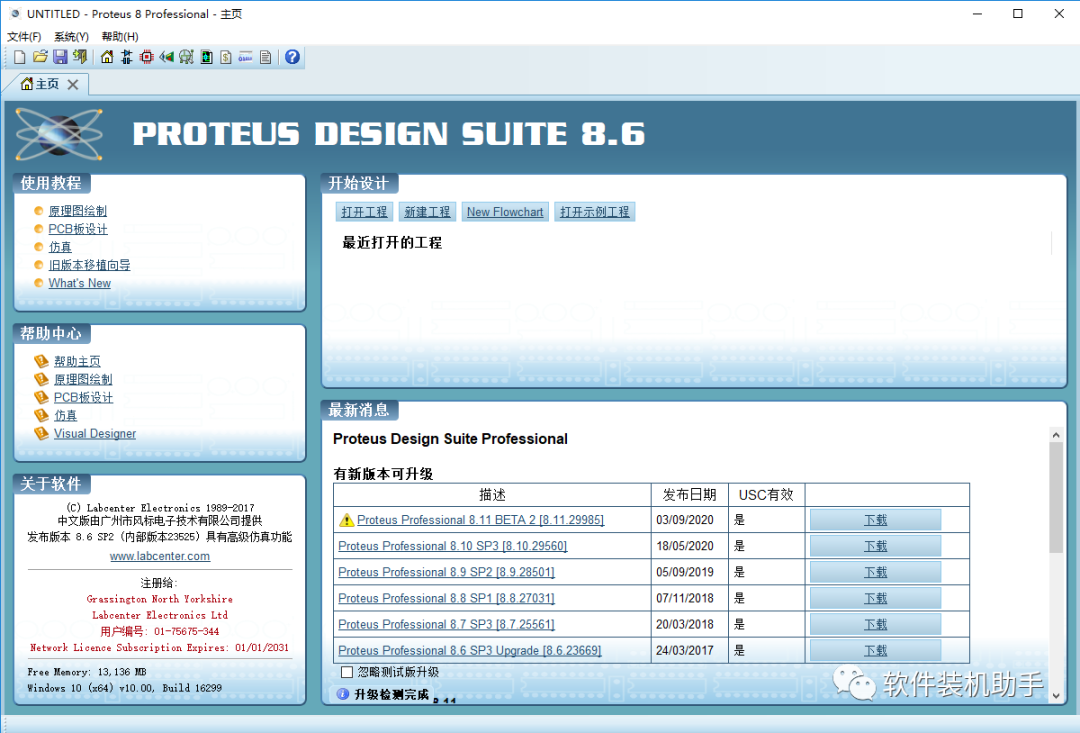Open 仿真 help in 帮助中心
This screenshot has height=733, width=1080.
coord(65,415)
